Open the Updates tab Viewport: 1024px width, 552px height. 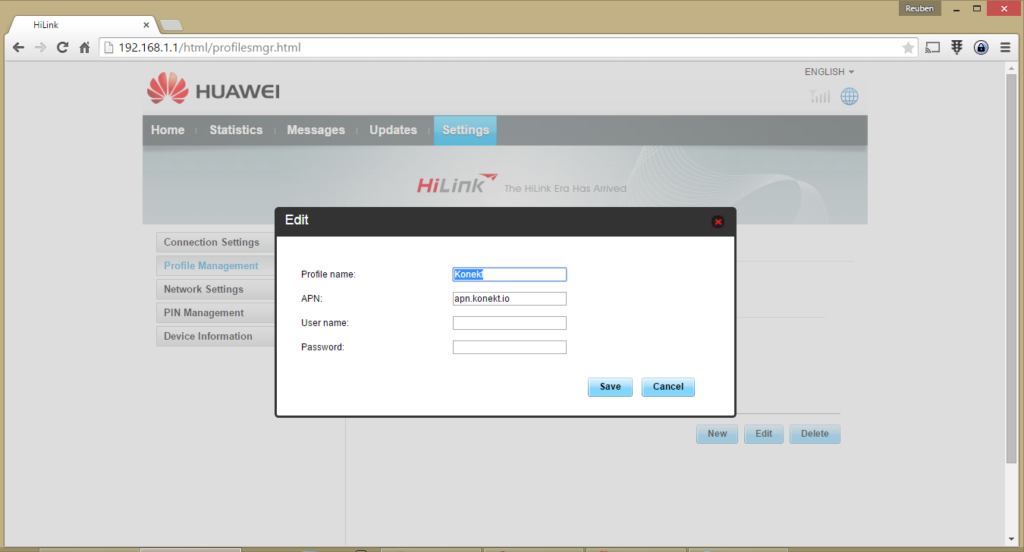(x=393, y=130)
